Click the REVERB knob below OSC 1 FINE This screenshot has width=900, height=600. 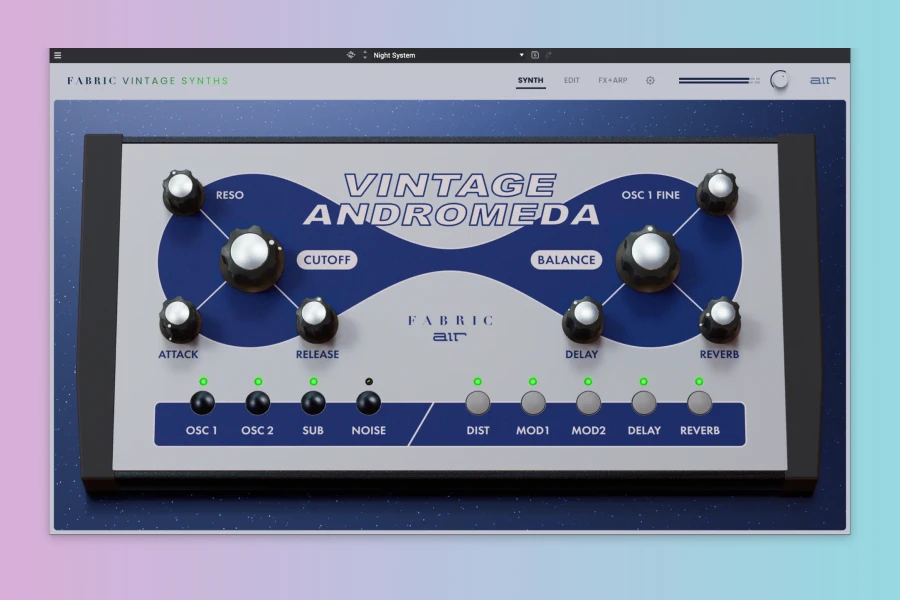pyautogui.click(x=720, y=319)
